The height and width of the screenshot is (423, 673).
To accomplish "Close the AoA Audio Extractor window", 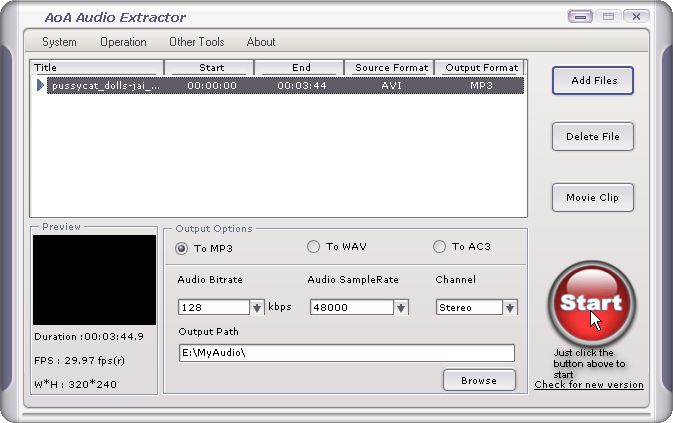I will (x=633, y=17).
